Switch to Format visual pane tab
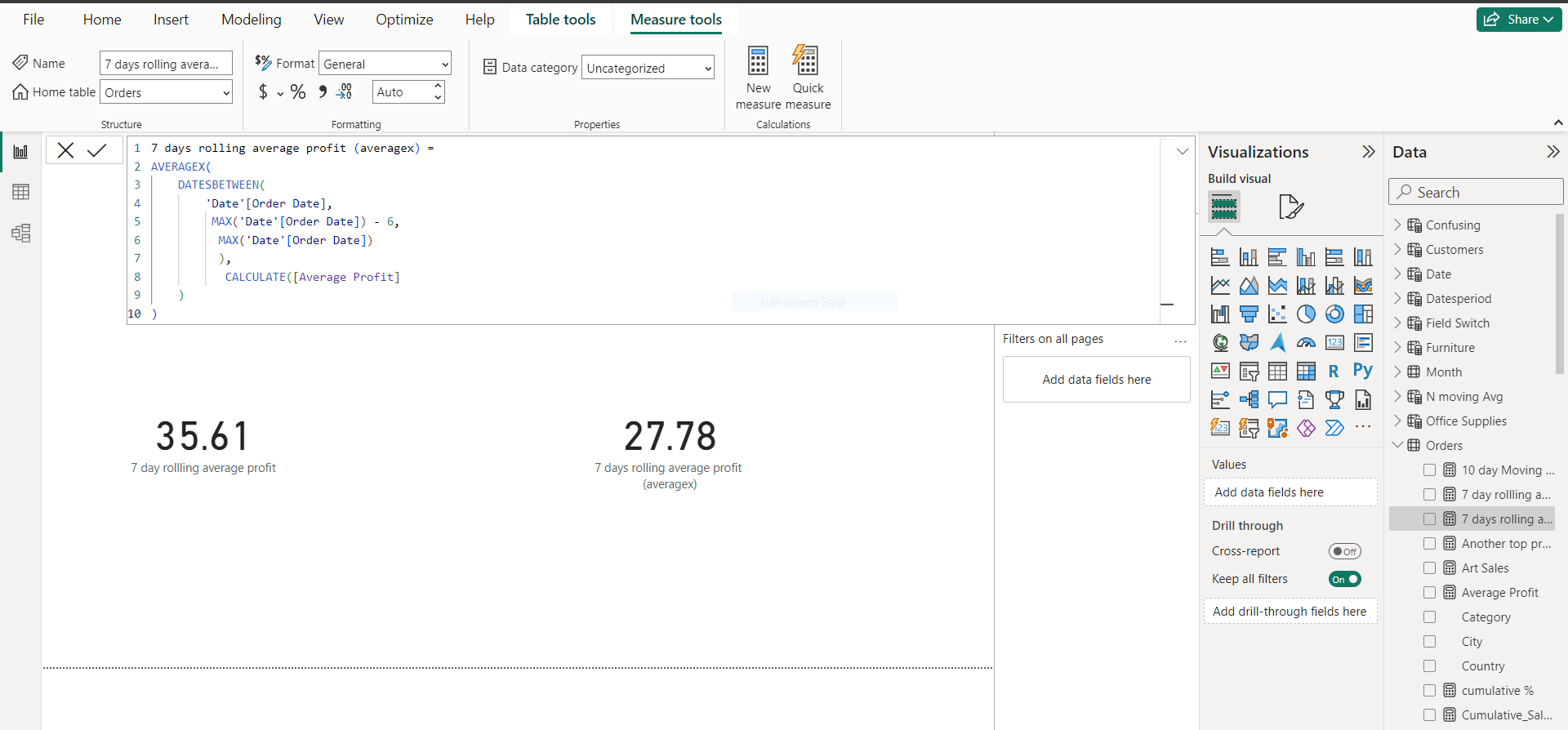 pyautogui.click(x=1290, y=207)
